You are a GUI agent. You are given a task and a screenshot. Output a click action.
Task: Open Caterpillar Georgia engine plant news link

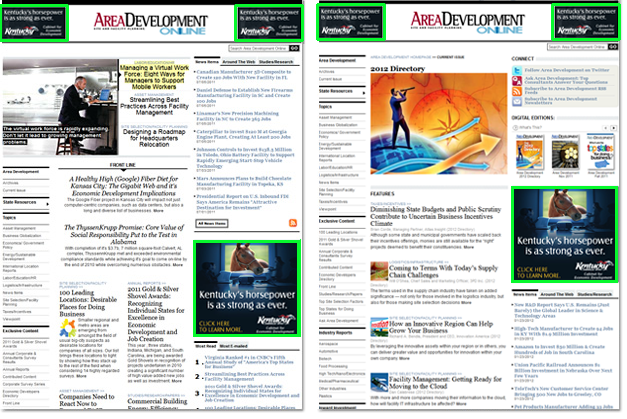pos(244,134)
